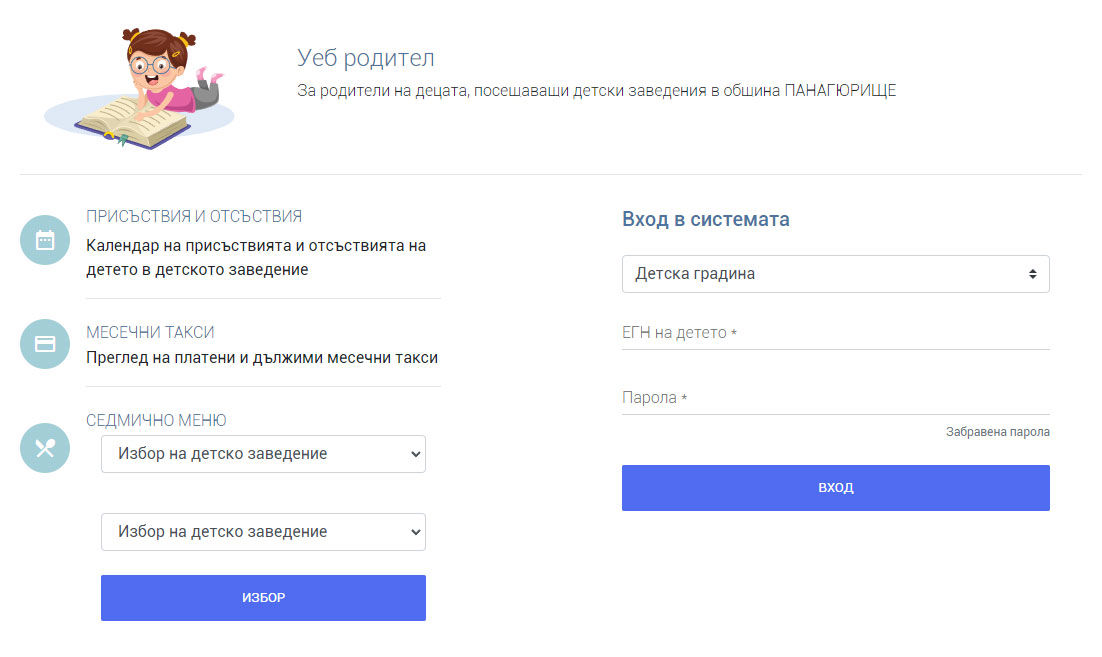The image size is (1102, 657).
Task: Click the paid and due fees description
Action: [262, 357]
